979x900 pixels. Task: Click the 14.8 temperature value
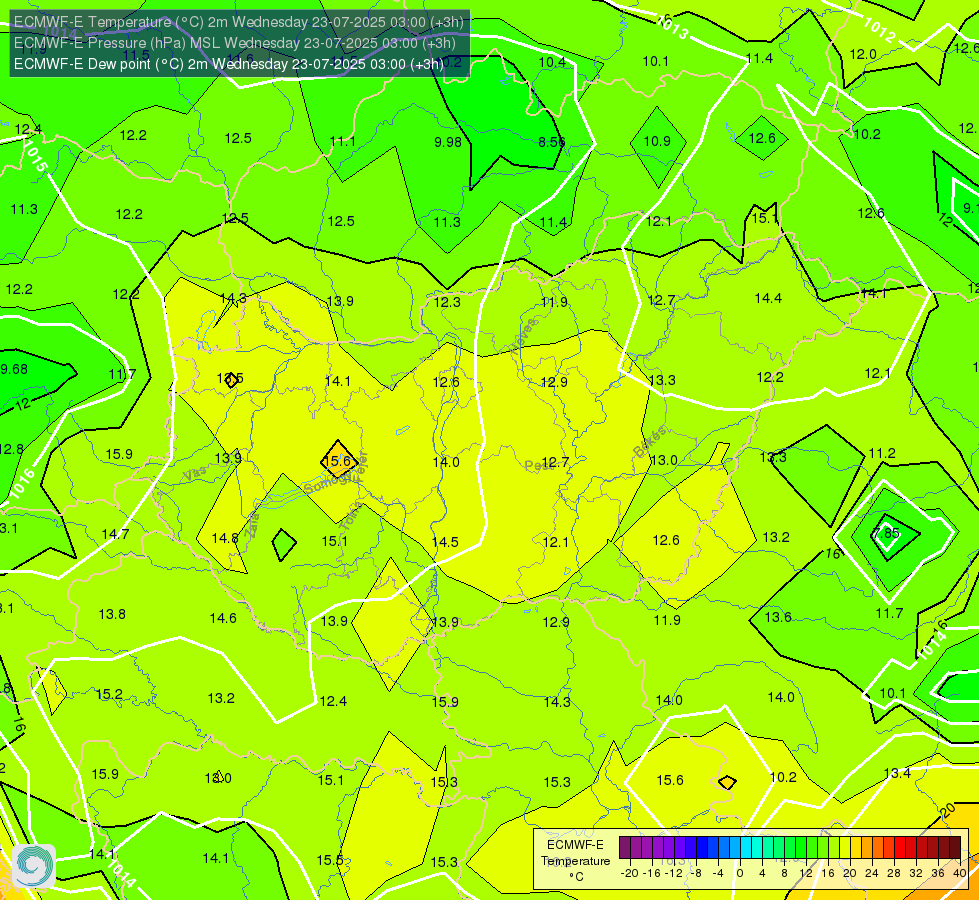(x=225, y=538)
